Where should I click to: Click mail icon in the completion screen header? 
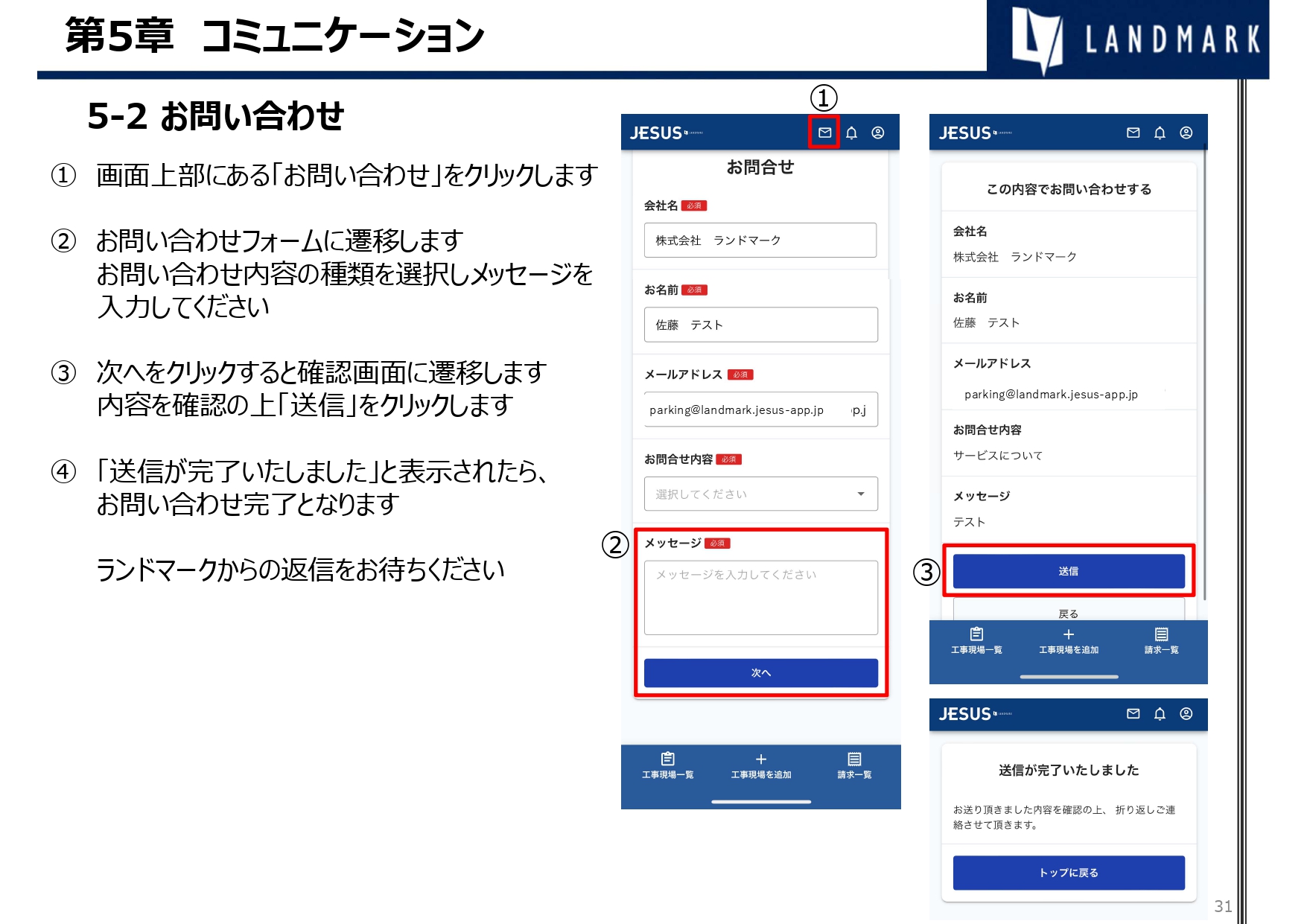pyautogui.click(x=1133, y=713)
